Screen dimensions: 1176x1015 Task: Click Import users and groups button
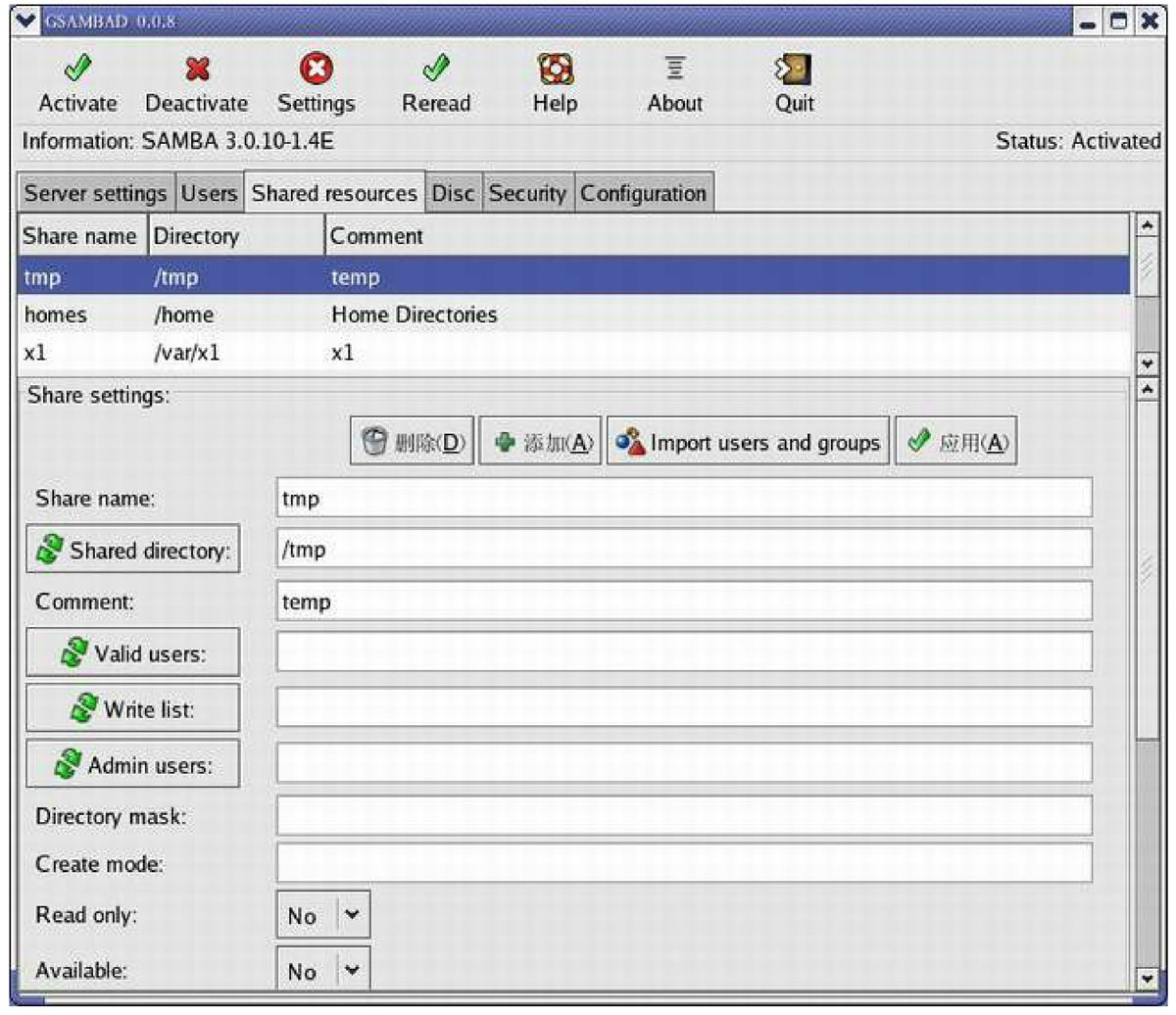749,444
